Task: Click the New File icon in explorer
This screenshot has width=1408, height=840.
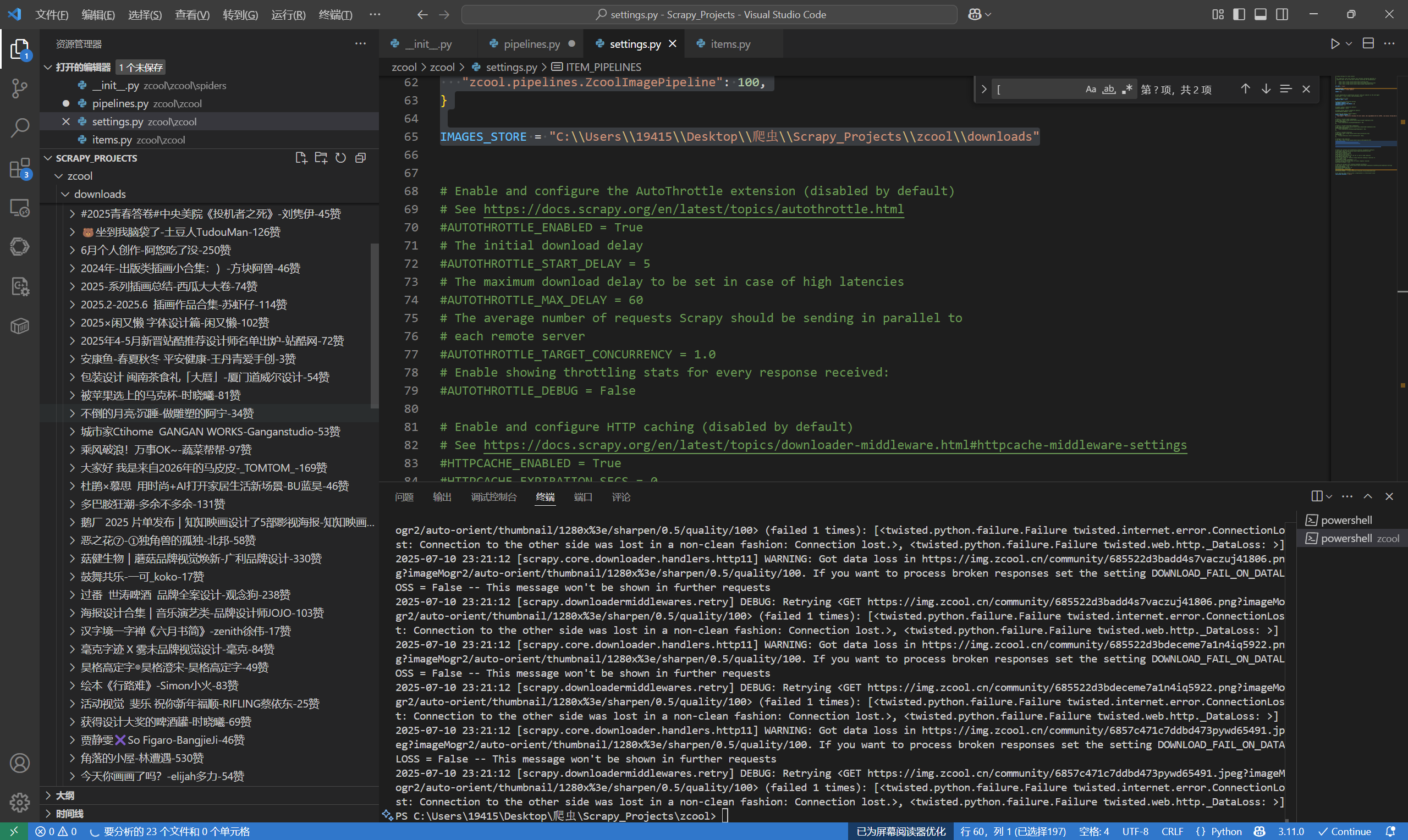Action: pos(301,158)
